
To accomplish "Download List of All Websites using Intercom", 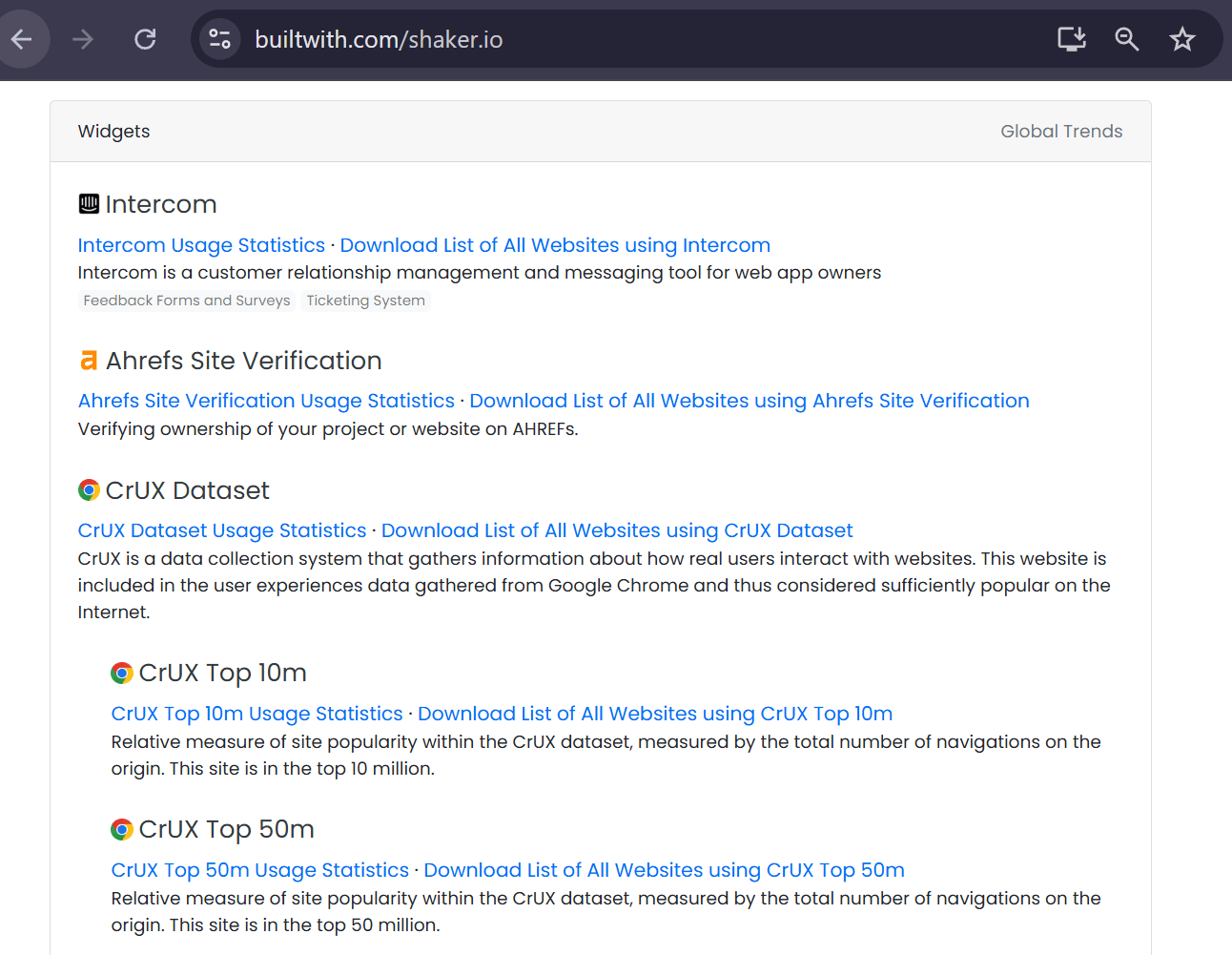I will click(555, 245).
